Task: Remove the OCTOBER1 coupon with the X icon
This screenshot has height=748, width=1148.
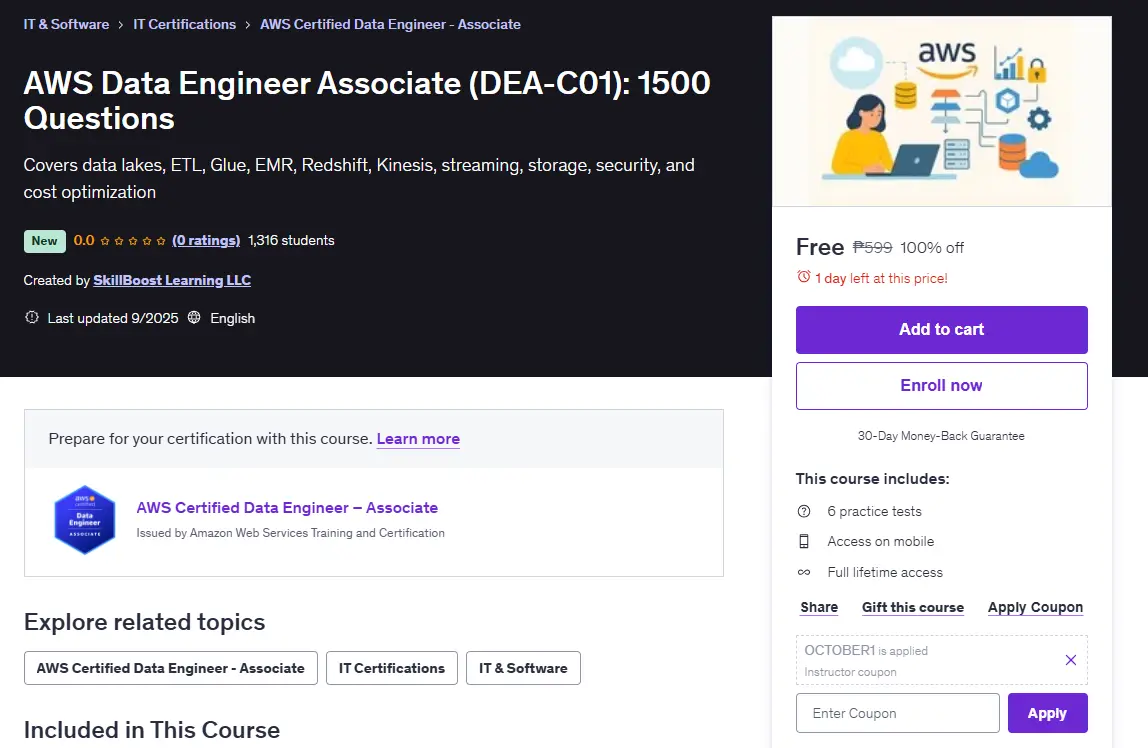Action: click(x=1070, y=660)
